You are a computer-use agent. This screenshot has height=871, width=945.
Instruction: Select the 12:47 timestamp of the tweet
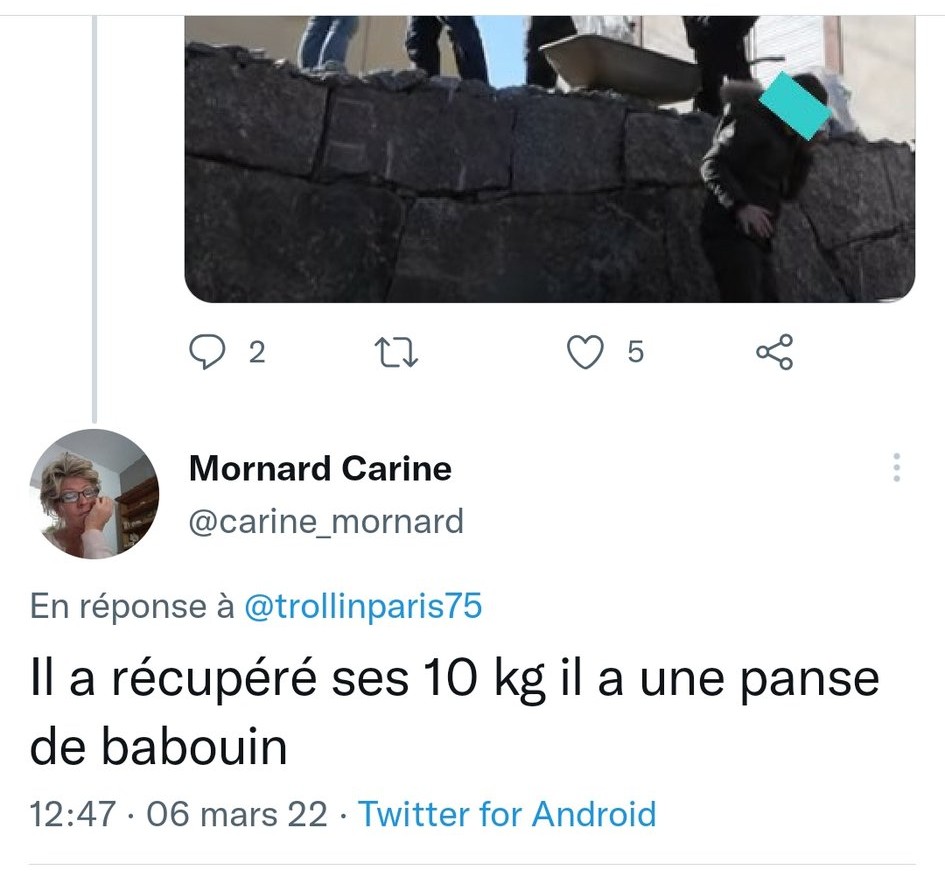tap(72, 814)
